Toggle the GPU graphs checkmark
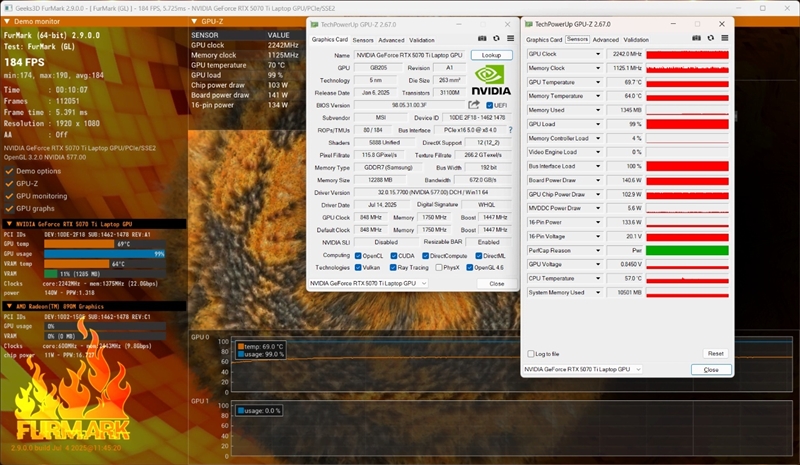800x465 pixels. (x=9, y=208)
